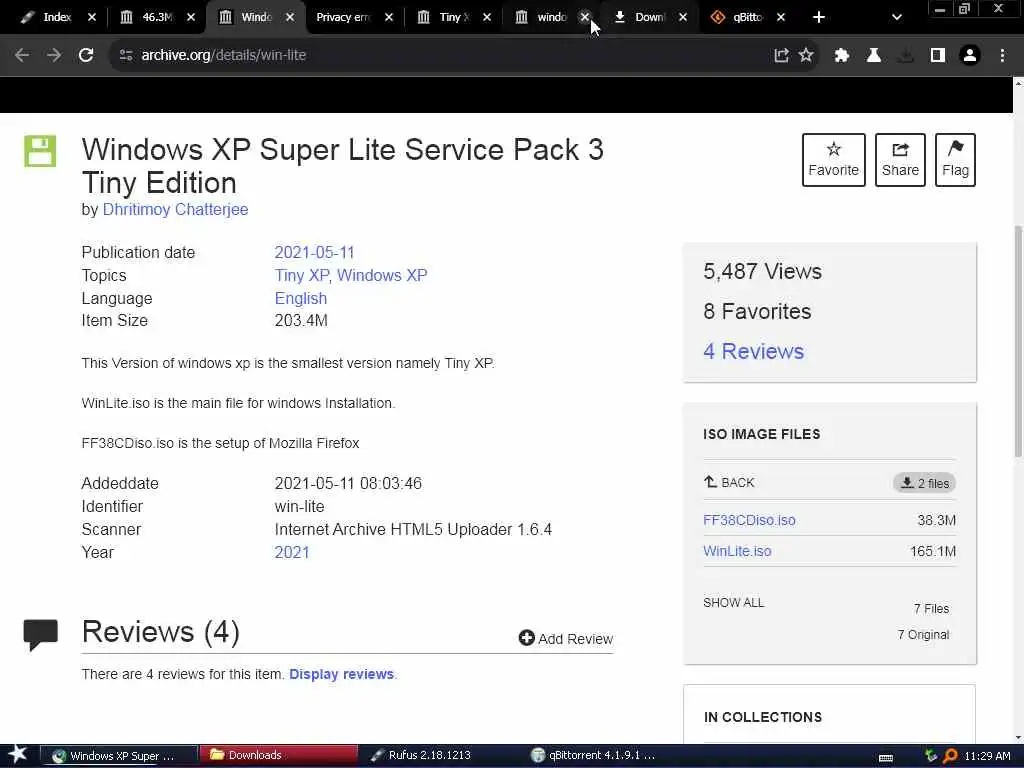The height and width of the screenshot is (768, 1024).
Task: Click the 11:29 AM clock
Action: 987,756
